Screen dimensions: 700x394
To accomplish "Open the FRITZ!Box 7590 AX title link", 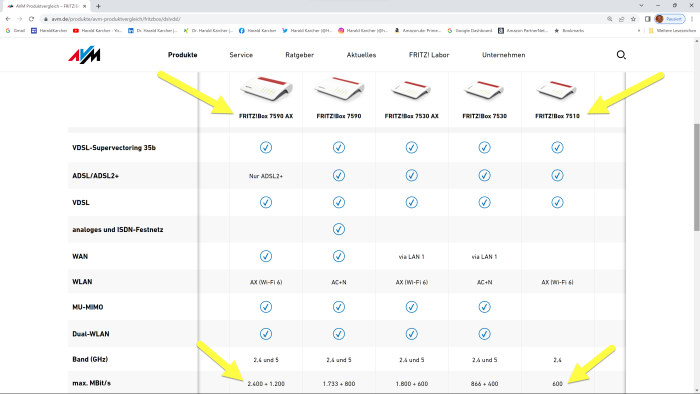I will (266, 116).
